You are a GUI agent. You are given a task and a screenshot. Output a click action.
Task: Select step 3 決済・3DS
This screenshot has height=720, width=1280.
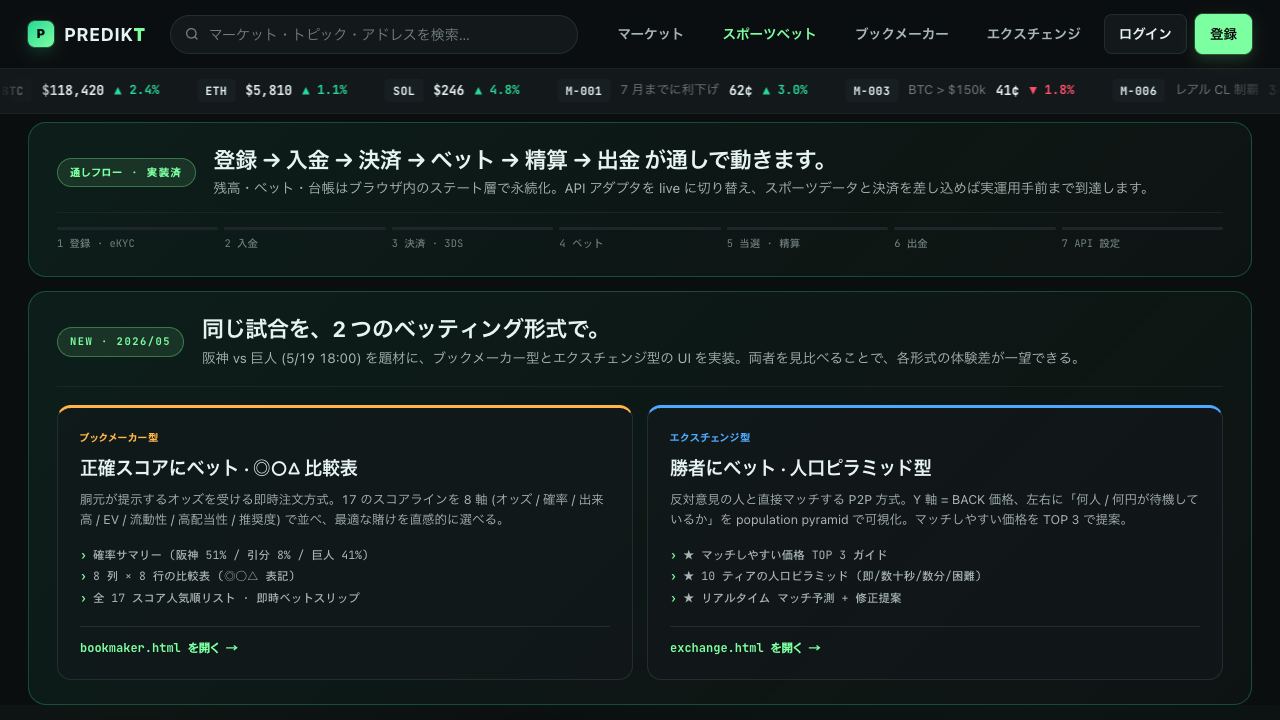pyautogui.click(x=473, y=237)
